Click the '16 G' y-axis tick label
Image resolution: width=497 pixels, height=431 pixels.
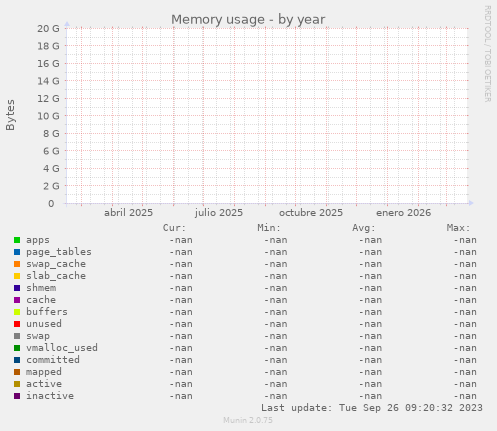point(48,63)
